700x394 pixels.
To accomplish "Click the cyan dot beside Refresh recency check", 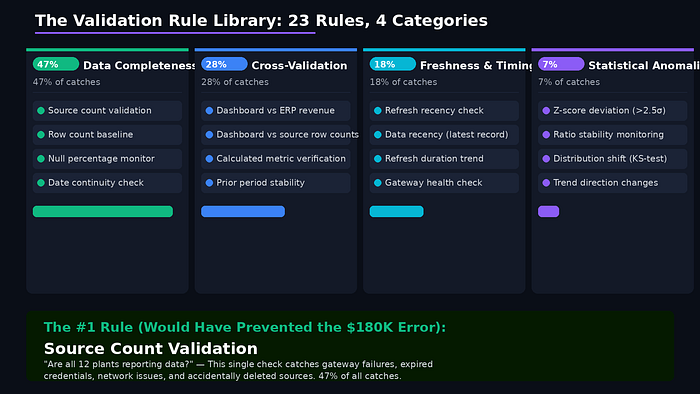I will pyautogui.click(x=378, y=111).
